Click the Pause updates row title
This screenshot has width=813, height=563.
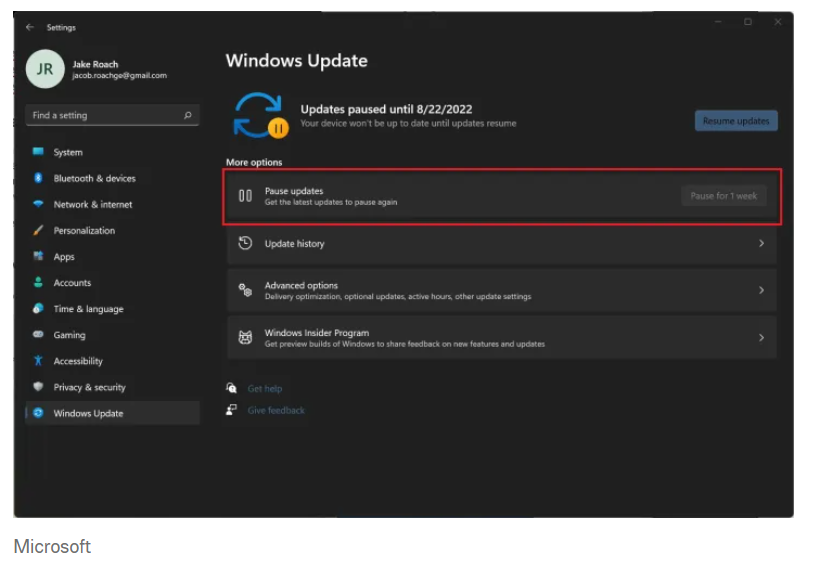point(293,191)
